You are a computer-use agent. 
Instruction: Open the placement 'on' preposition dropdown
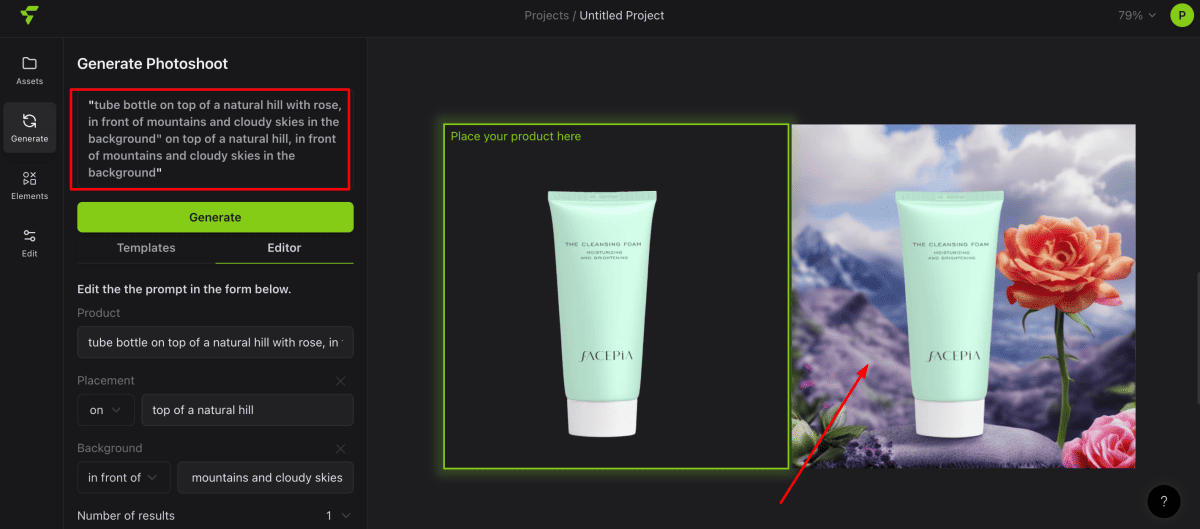click(105, 410)
